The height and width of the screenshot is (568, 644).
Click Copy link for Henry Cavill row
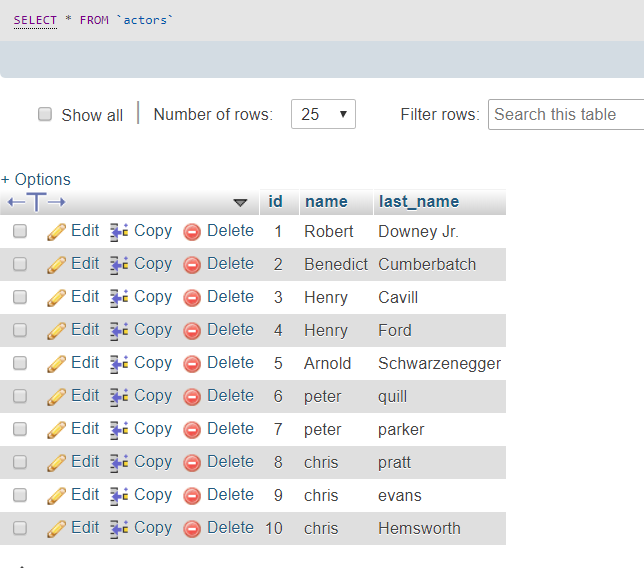(x=153, y=297)
